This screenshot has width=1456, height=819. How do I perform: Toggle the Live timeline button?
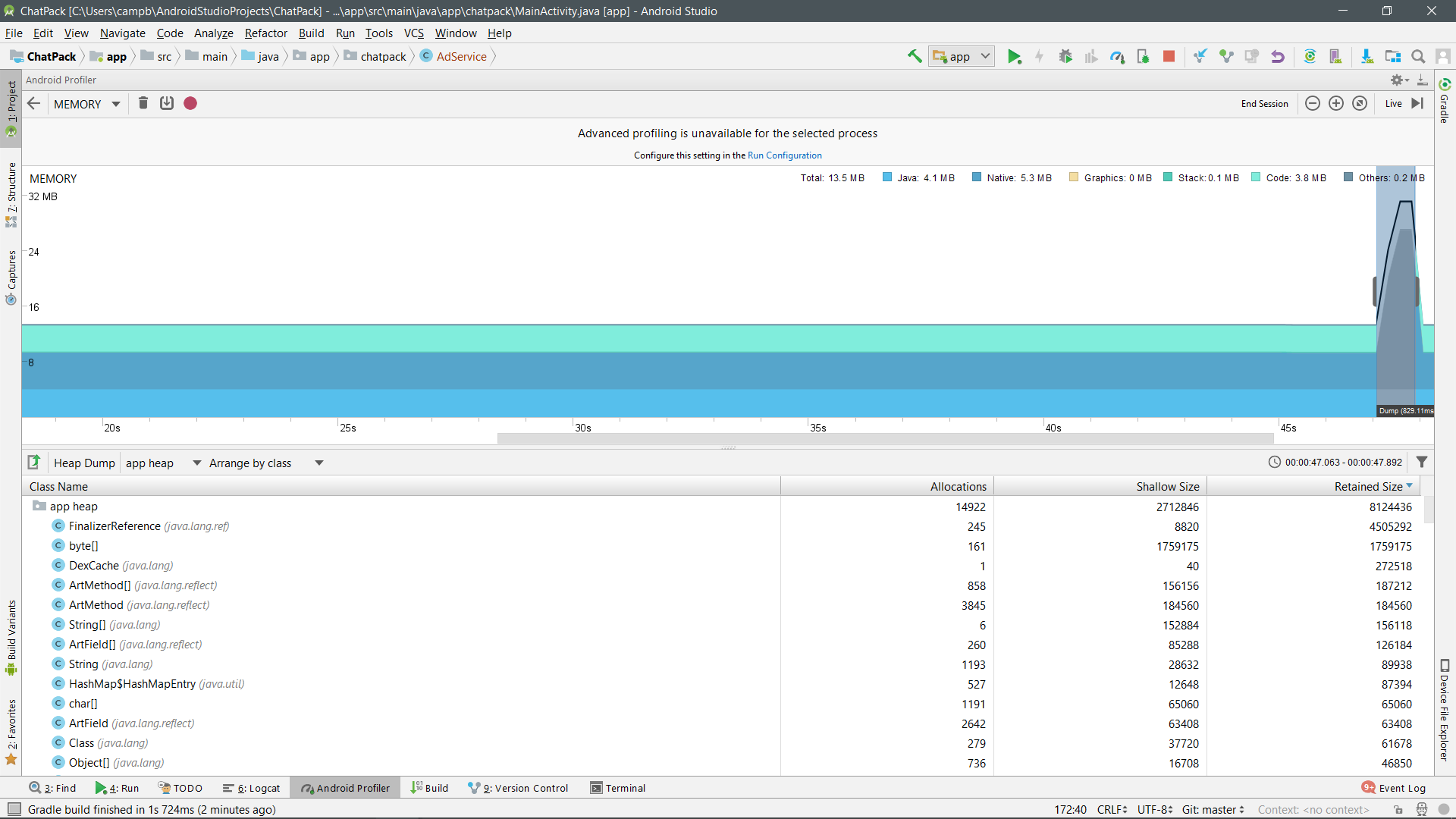tap(1394, 104)
